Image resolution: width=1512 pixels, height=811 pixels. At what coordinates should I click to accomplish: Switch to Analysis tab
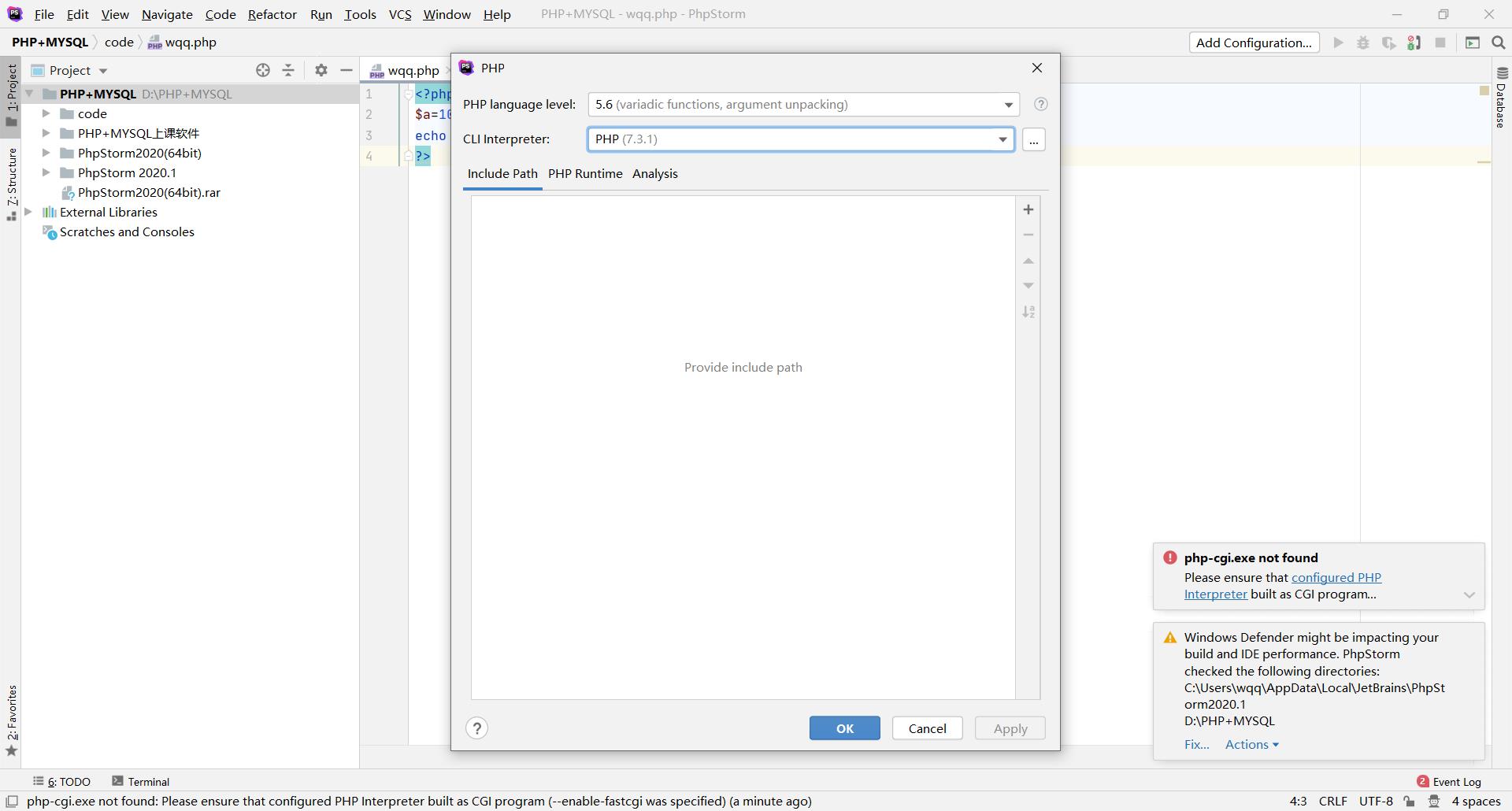[654, 174]
